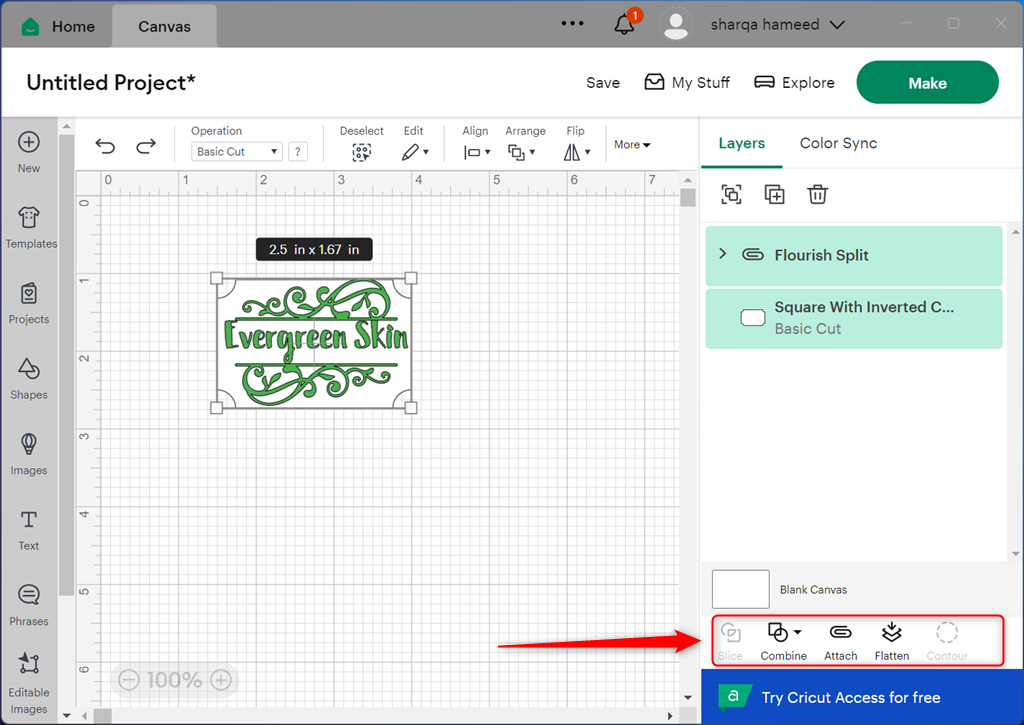Open the Shapes tool in sidebar

pyautogui.click(x=29, y=378)
